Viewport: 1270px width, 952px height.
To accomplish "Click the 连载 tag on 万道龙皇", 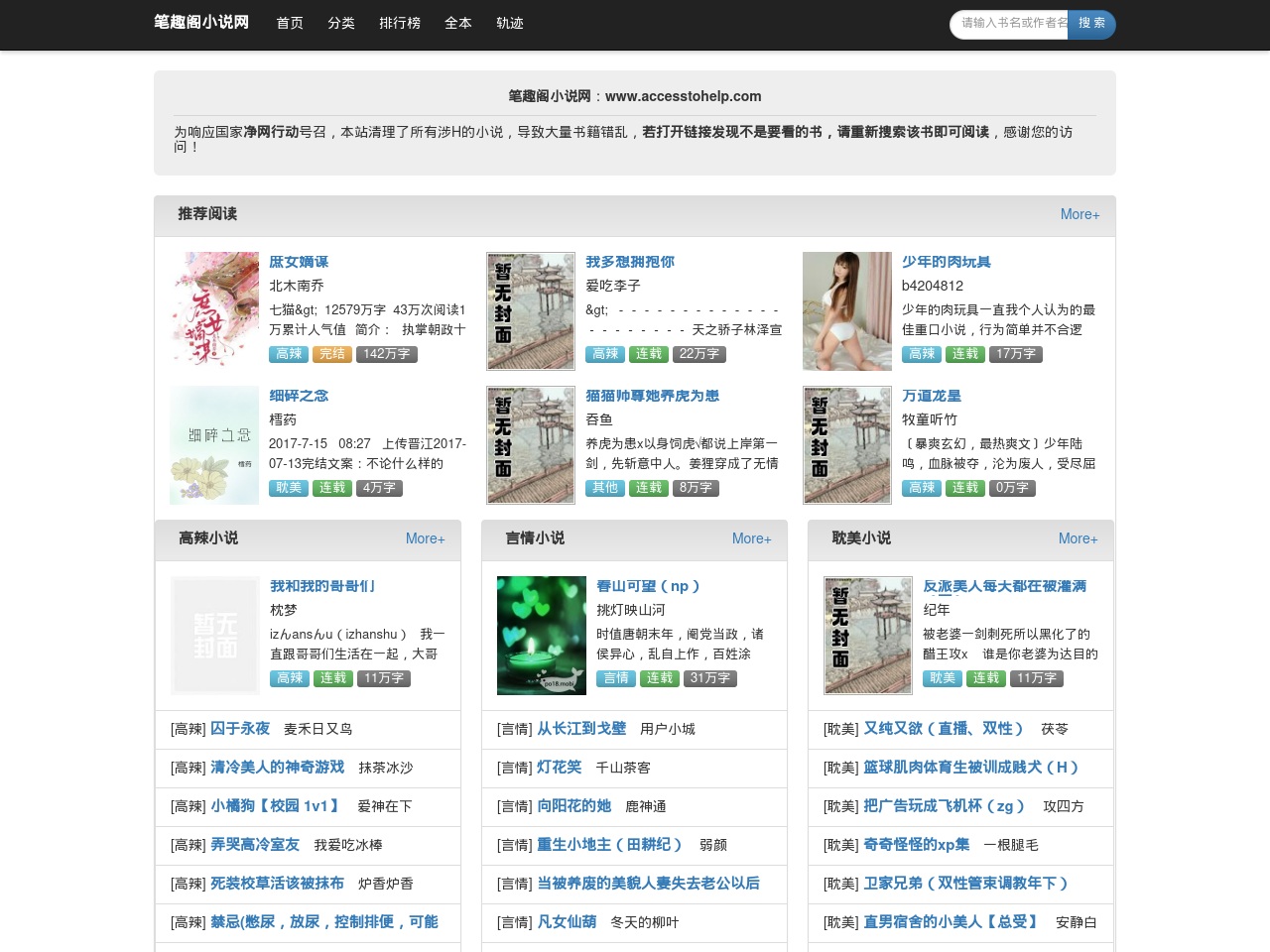I will [965, 488].
